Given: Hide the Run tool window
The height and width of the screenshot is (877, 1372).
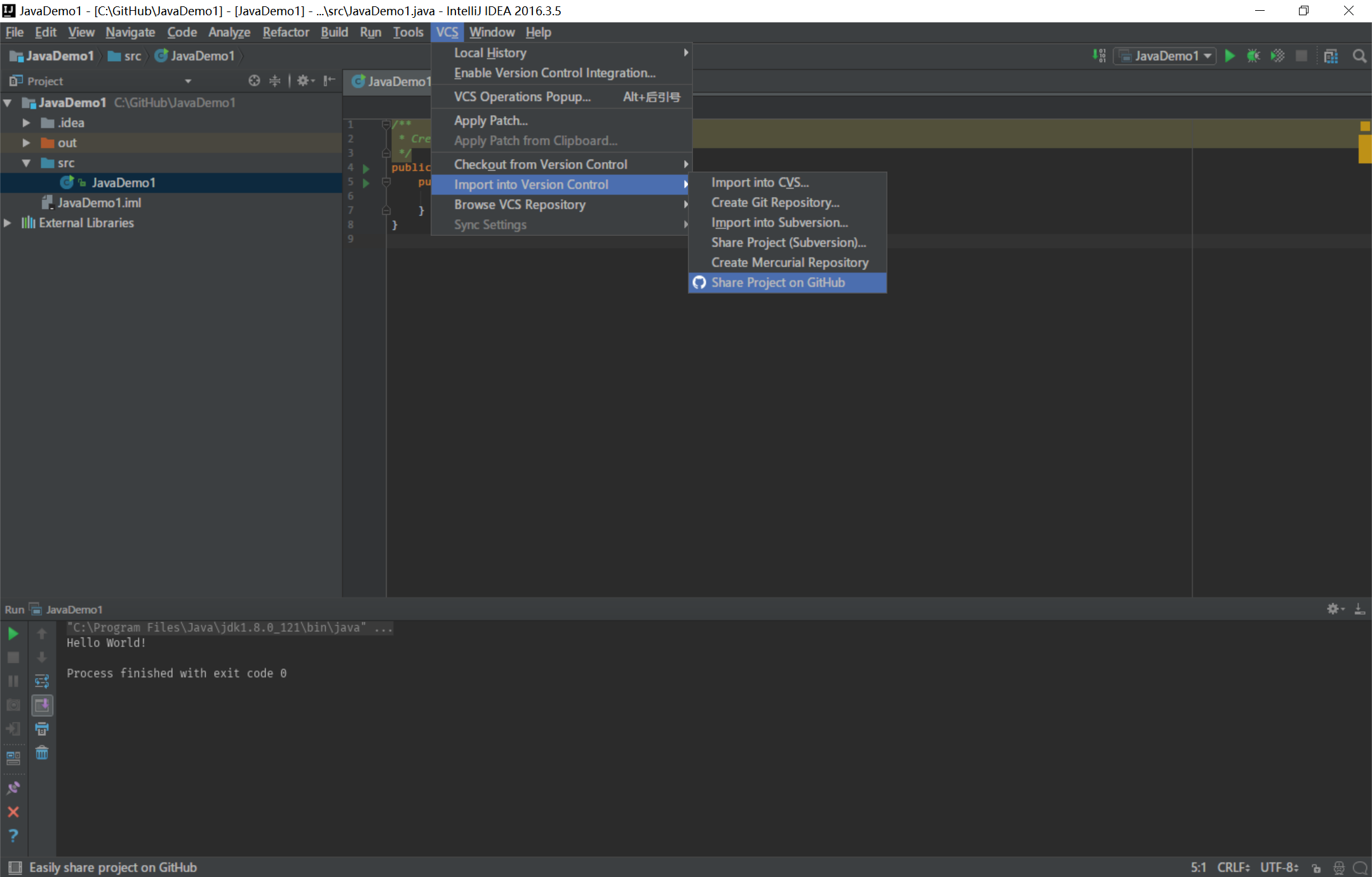Looking at the screenshot, I should pos(1360,609).
